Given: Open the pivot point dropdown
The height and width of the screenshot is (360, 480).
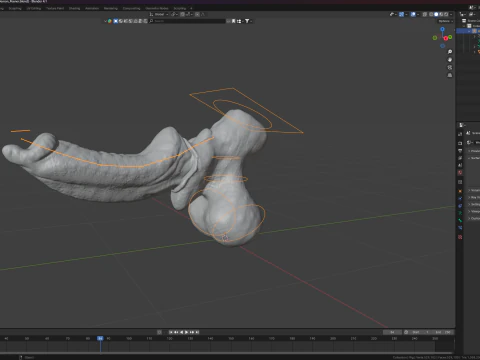Looking at the screenshot, I should point(174,14).
